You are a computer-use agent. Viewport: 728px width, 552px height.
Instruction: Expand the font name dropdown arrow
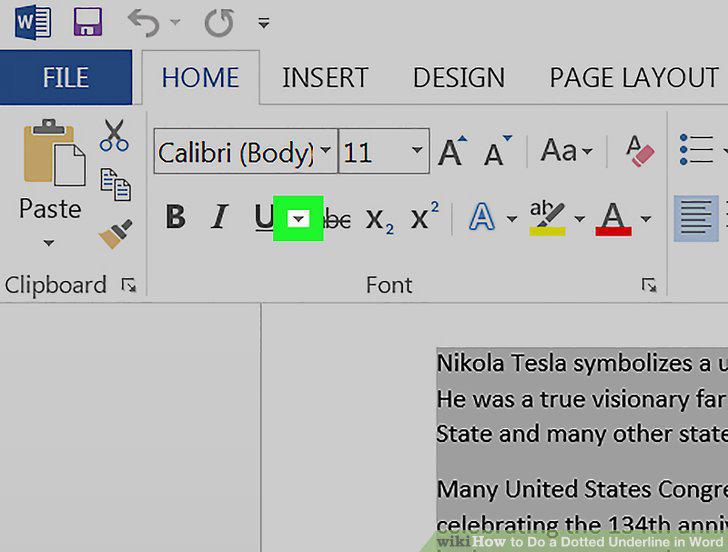click(326, 150)
